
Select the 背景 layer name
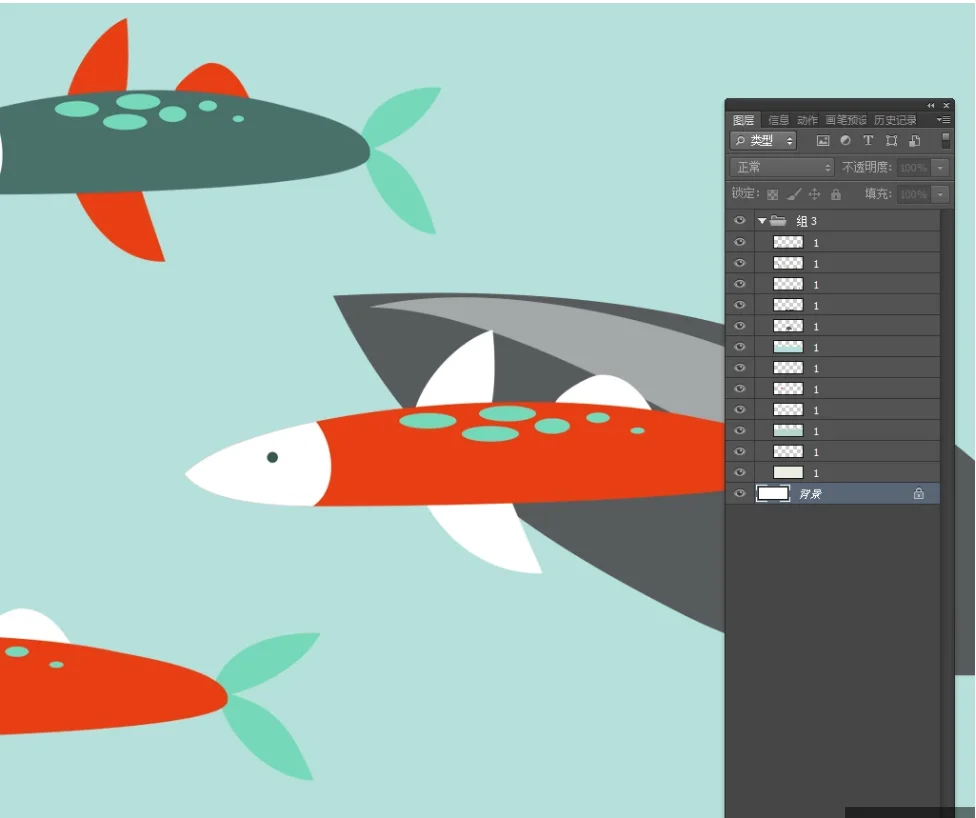click(810, 494)
